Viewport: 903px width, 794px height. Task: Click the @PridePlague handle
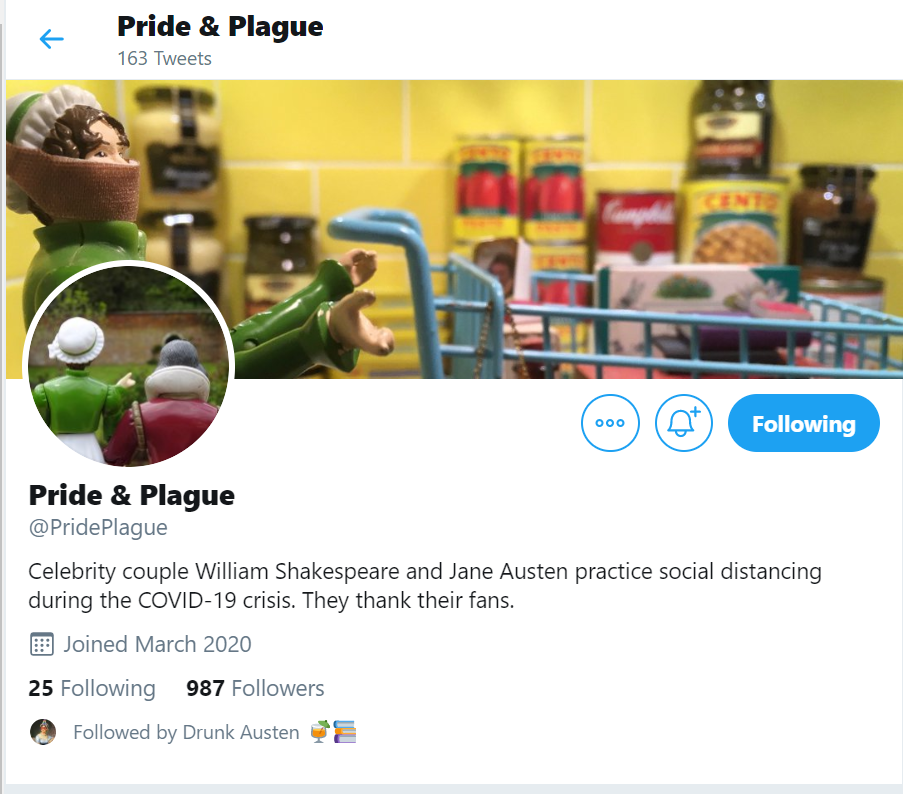pos(98,527)
